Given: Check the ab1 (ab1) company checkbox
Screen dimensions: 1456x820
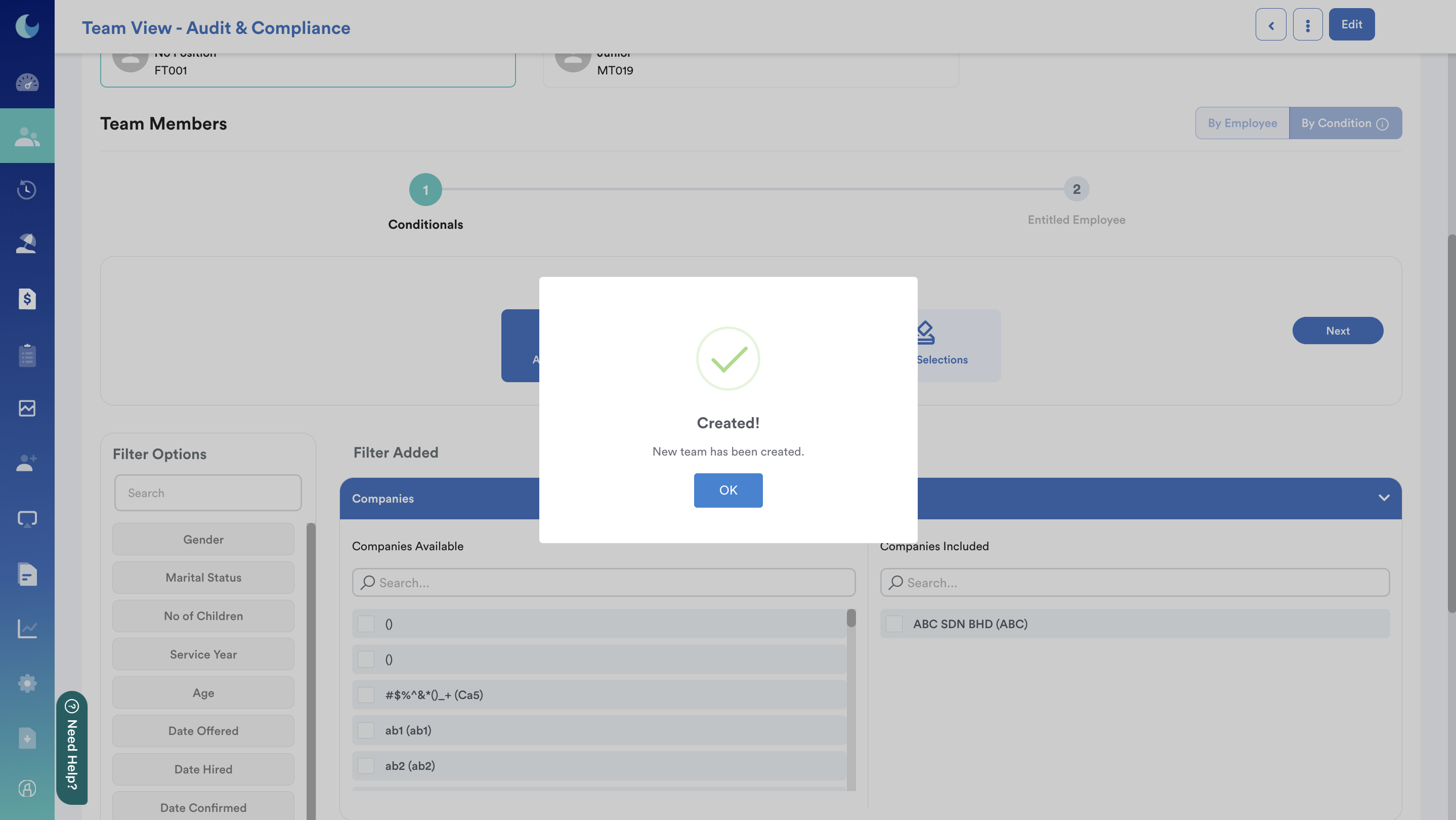Looking at the screenshot, I should 366,730.
